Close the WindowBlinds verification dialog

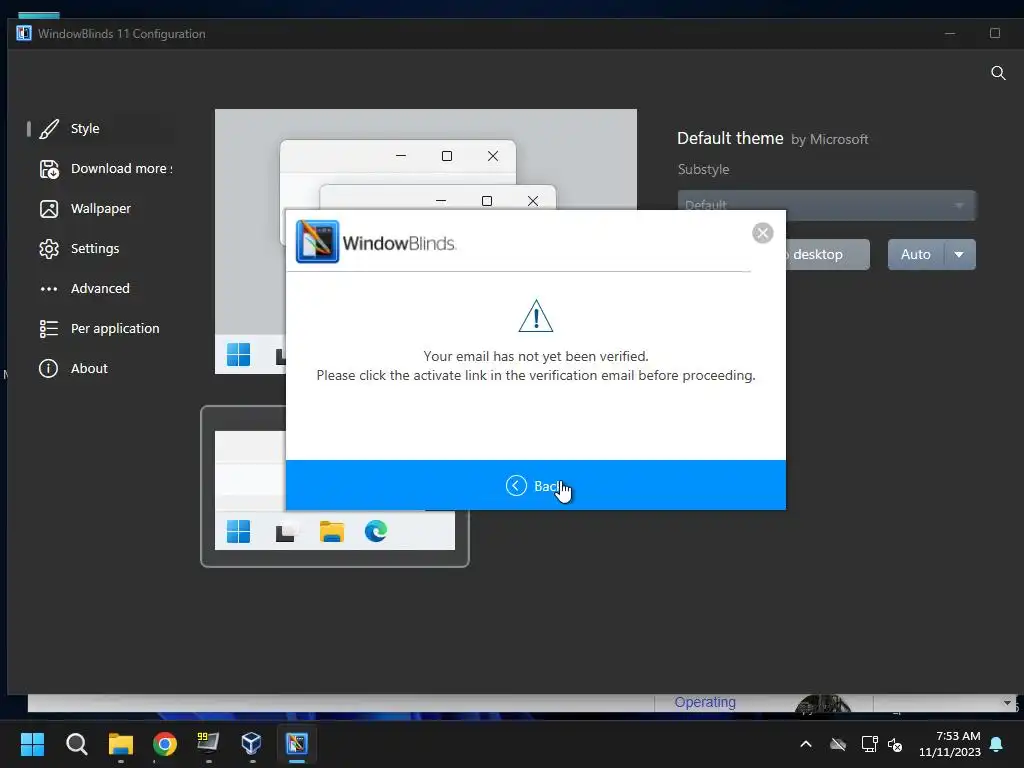[762, 233]
